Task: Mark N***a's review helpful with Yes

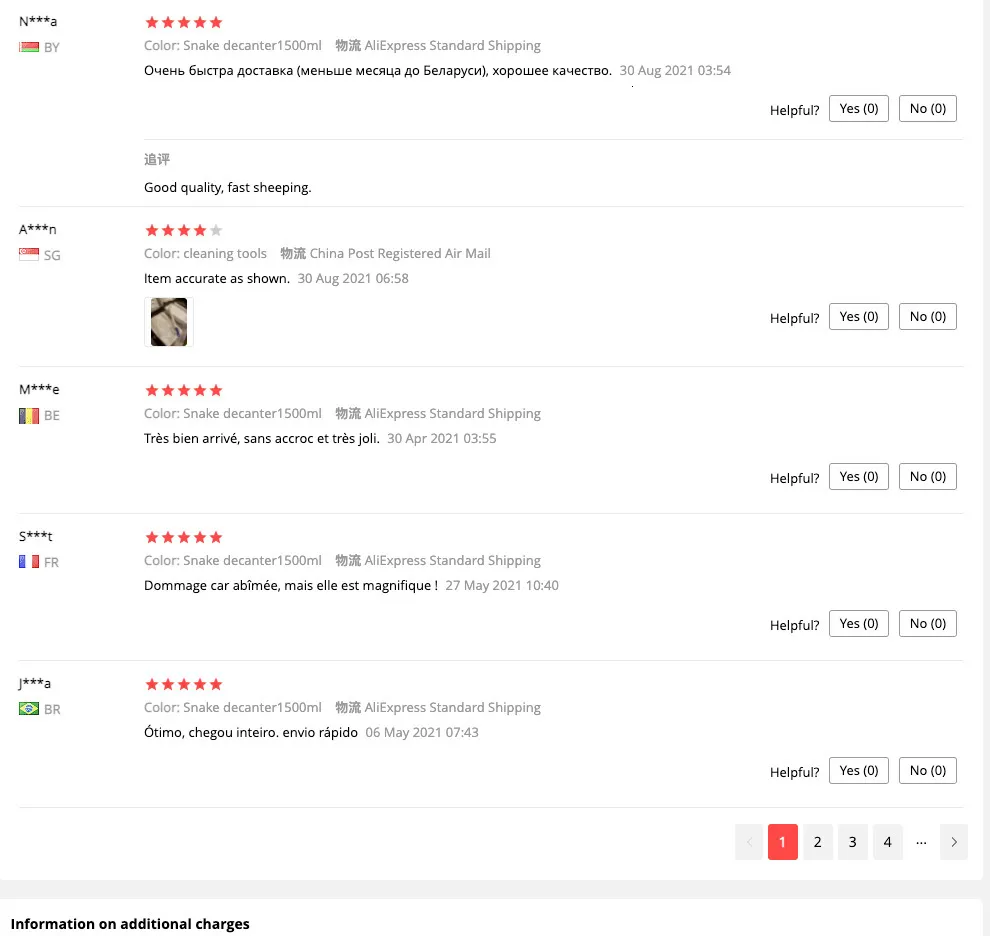Action: (859, 109)
